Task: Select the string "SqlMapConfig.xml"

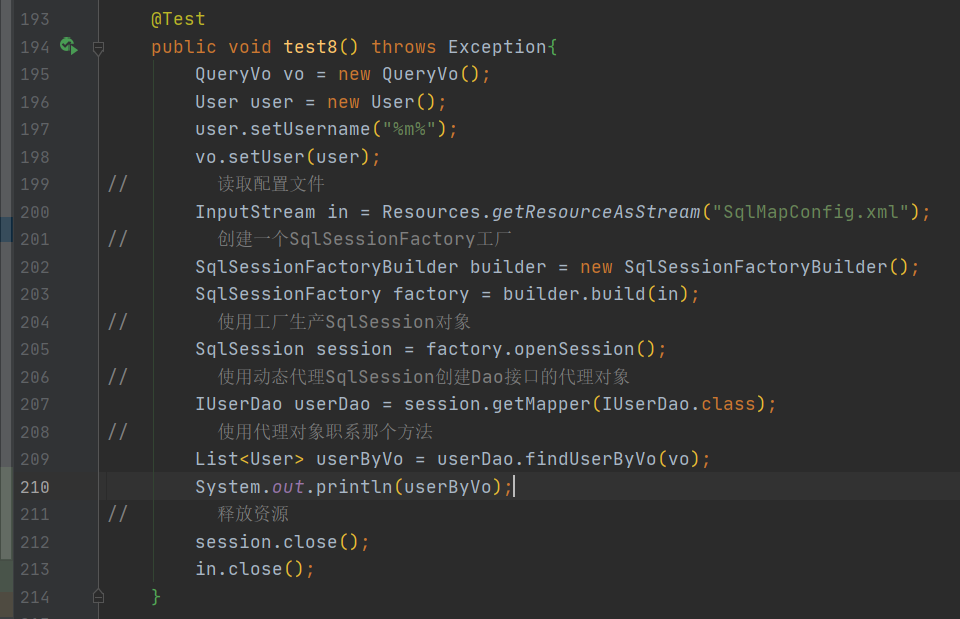Action: (x=811, y=212)
